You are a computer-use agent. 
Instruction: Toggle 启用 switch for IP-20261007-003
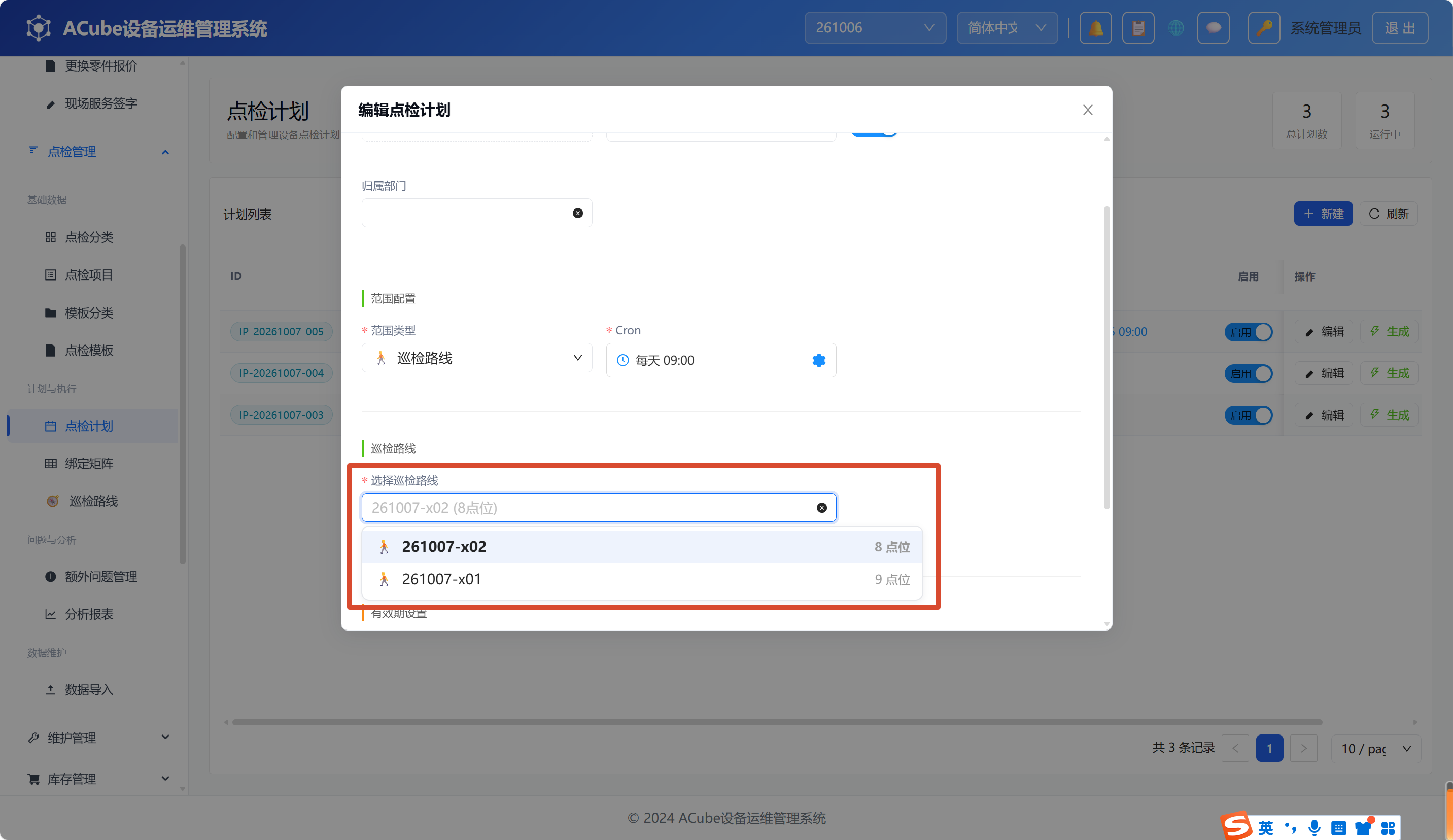(x=1249, y=415)
